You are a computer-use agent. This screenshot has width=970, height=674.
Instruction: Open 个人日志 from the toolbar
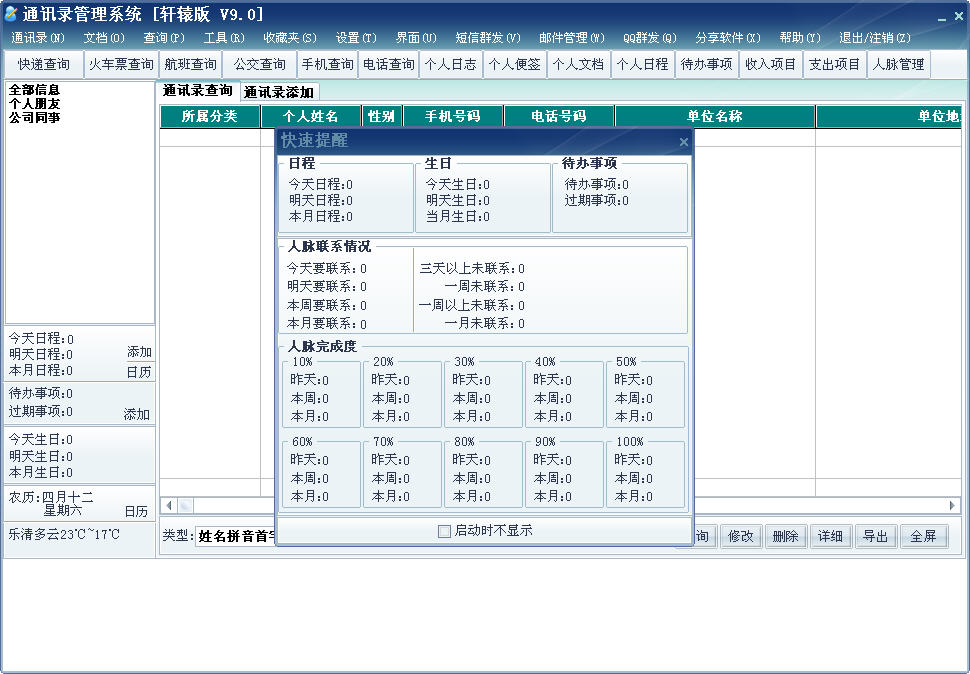pos(450,64)
